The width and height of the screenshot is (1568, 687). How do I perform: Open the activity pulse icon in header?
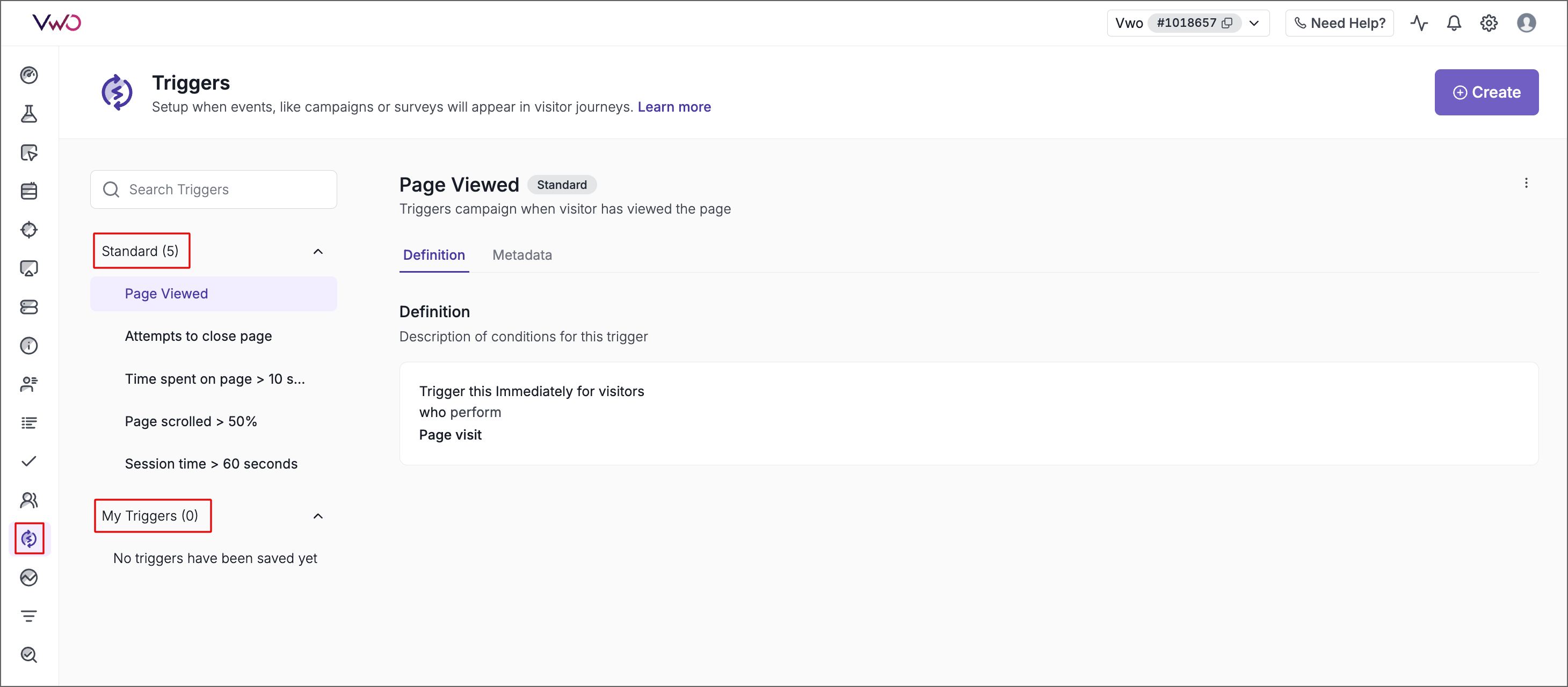(1419, 23)
